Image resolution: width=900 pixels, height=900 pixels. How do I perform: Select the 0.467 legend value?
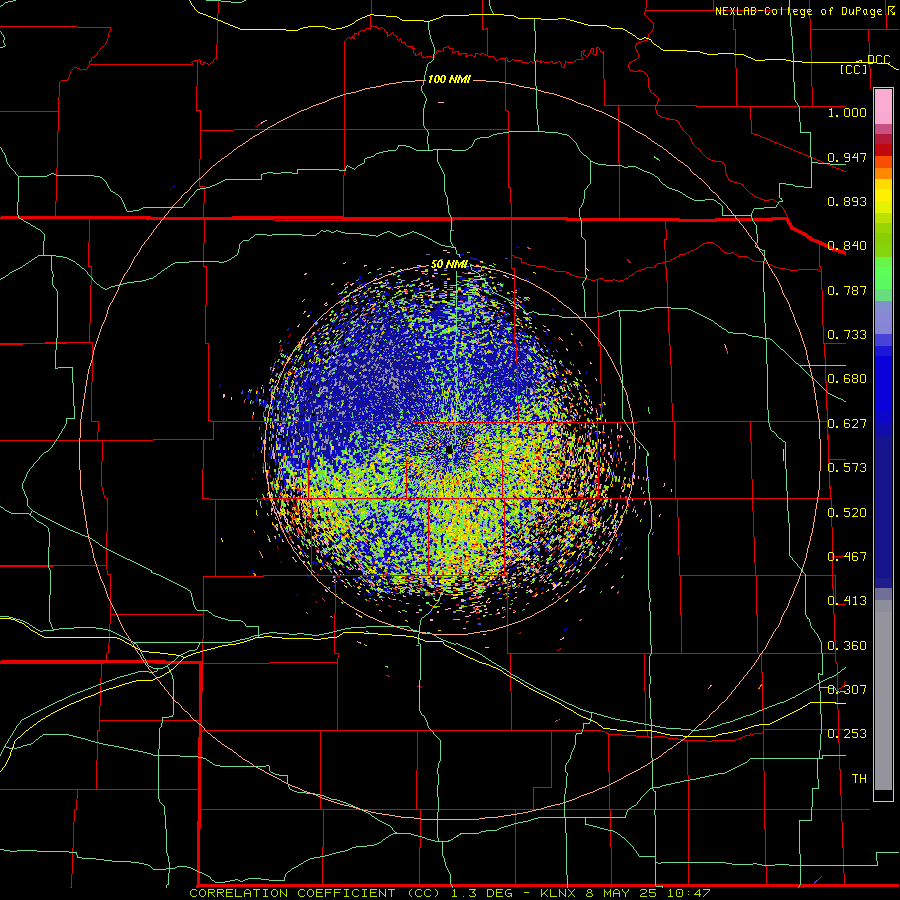point(847,557)
